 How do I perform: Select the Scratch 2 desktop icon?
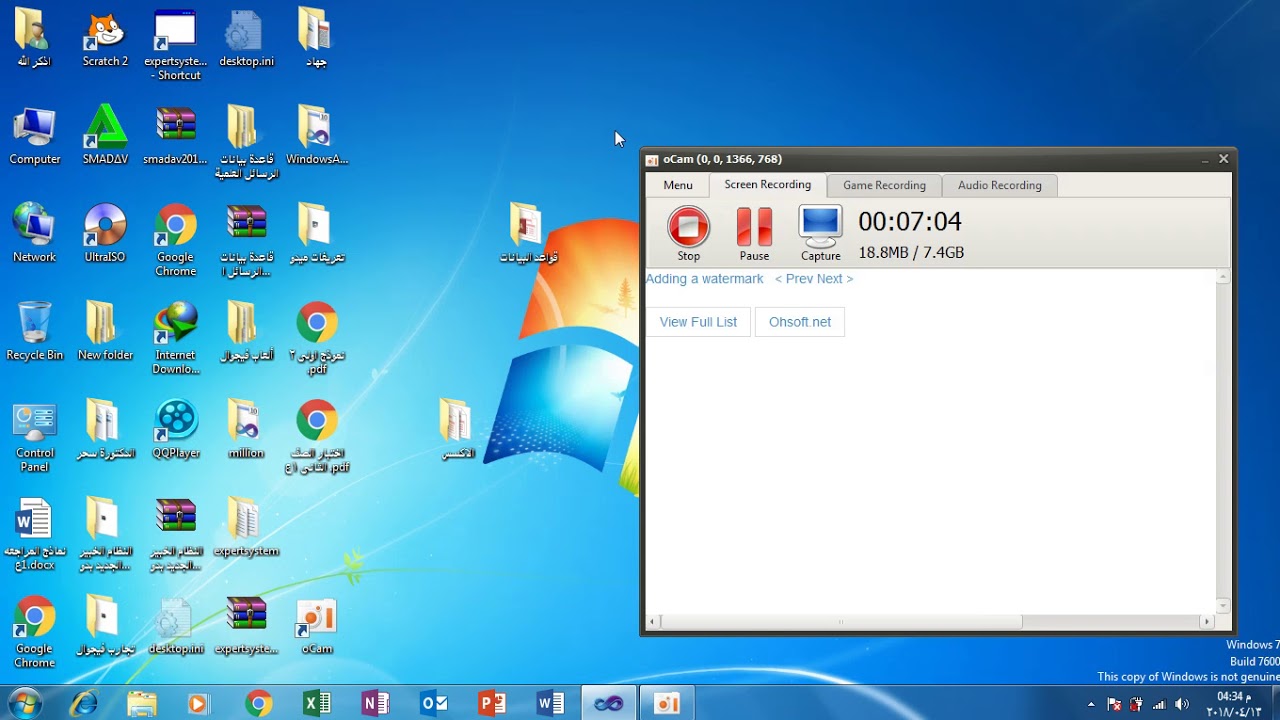tap(105, 40)
